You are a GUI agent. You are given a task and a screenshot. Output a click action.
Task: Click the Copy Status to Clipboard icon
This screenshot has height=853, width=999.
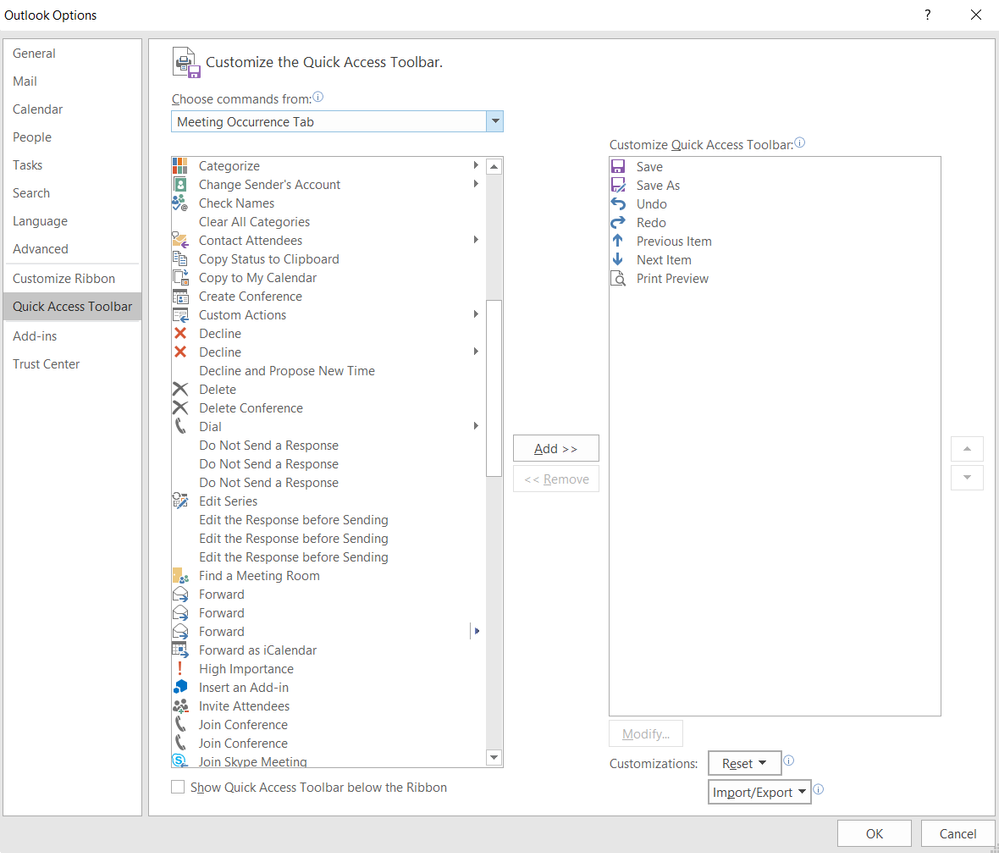[x=180, y=259]
